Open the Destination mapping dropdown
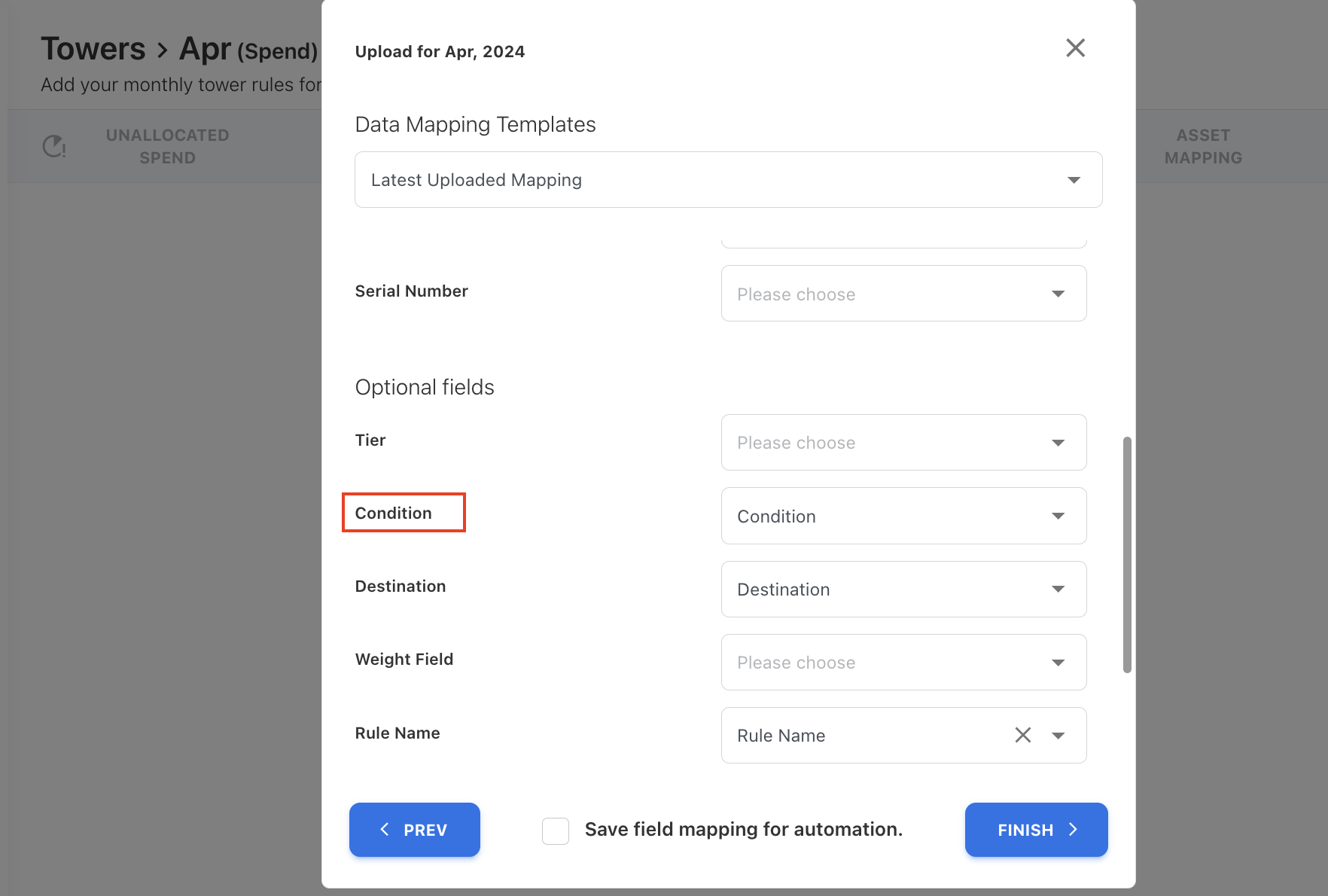1328x896 pixels. tap(903, 590)
